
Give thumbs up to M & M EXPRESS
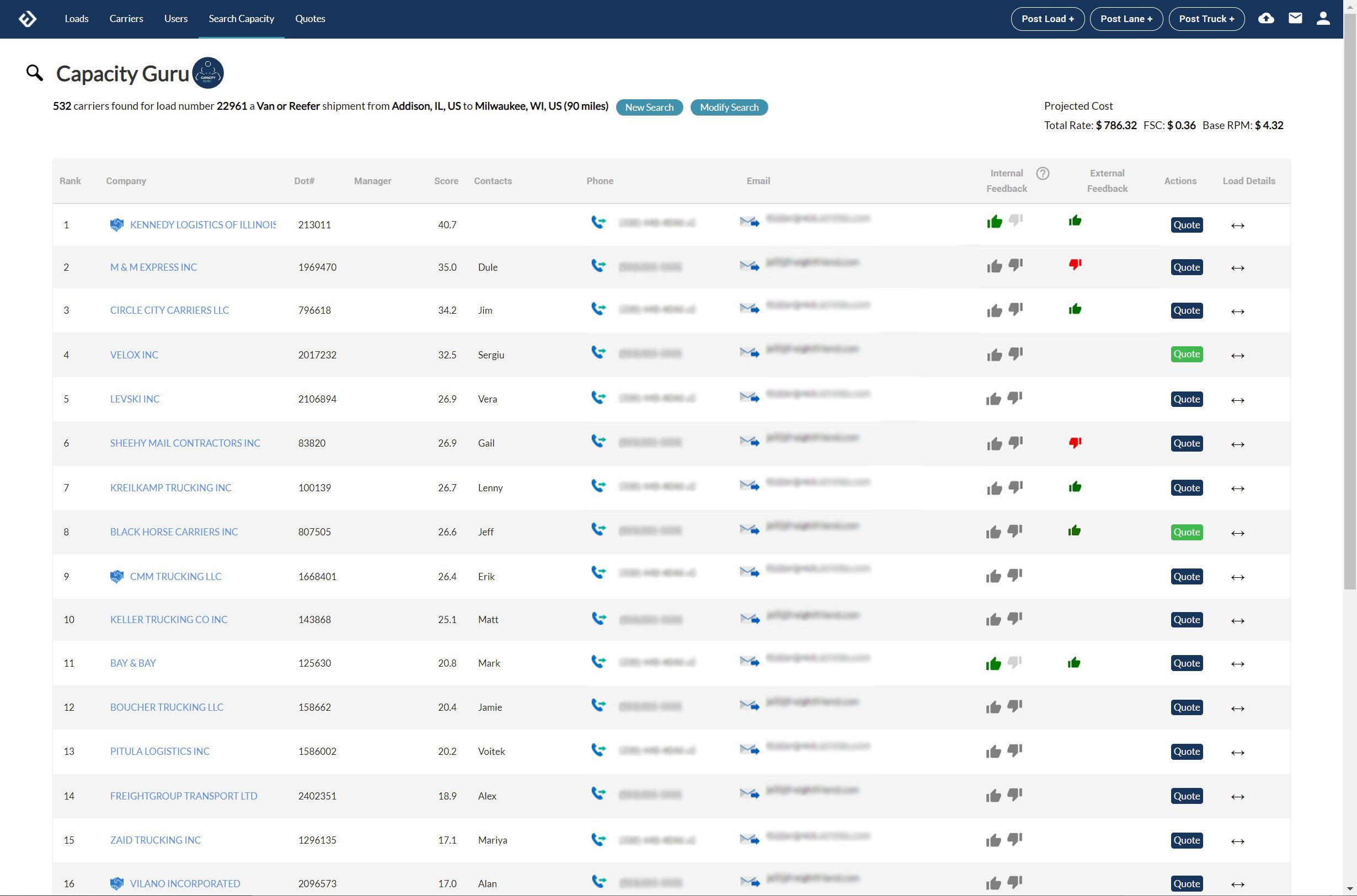994,266
